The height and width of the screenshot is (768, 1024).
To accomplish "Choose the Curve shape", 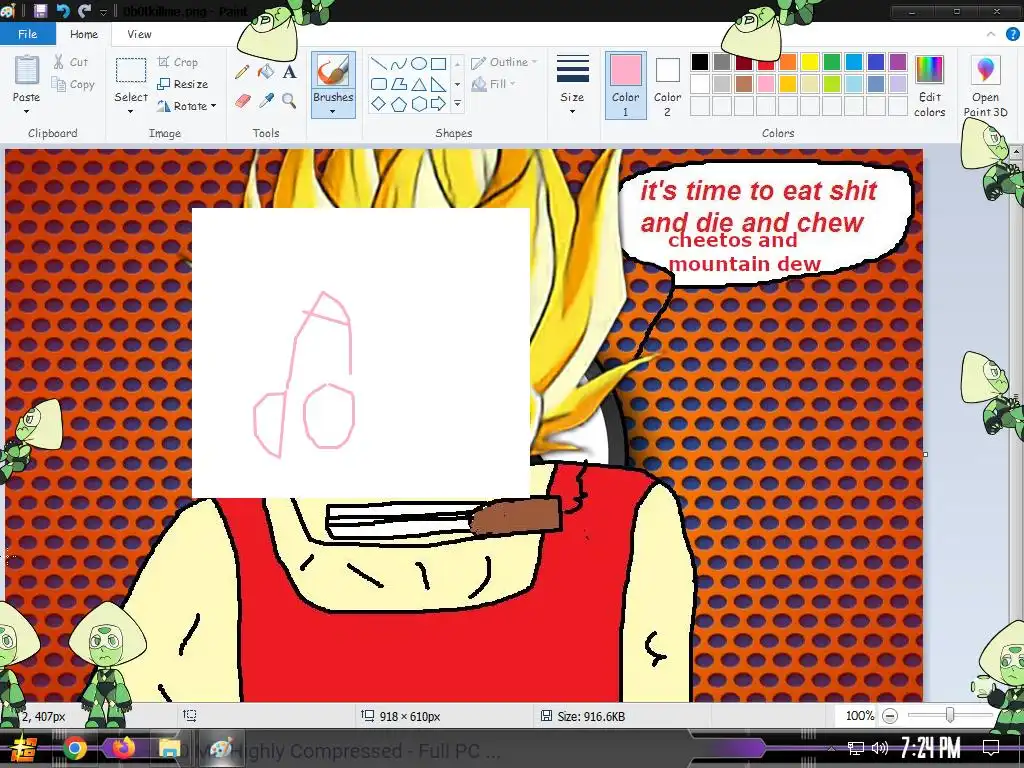I will [398, 63].
